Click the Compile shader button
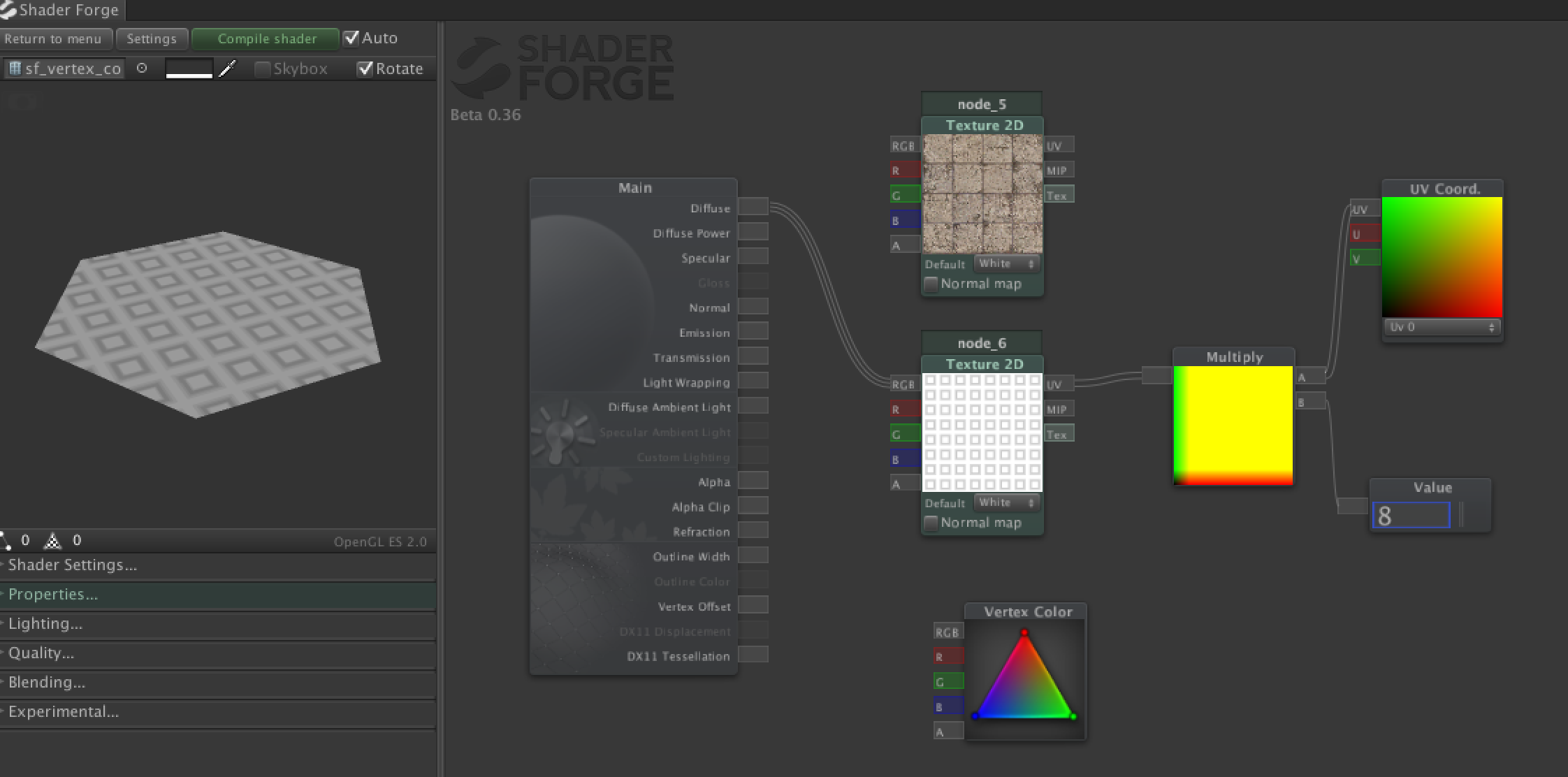 [x=267, y=39]
